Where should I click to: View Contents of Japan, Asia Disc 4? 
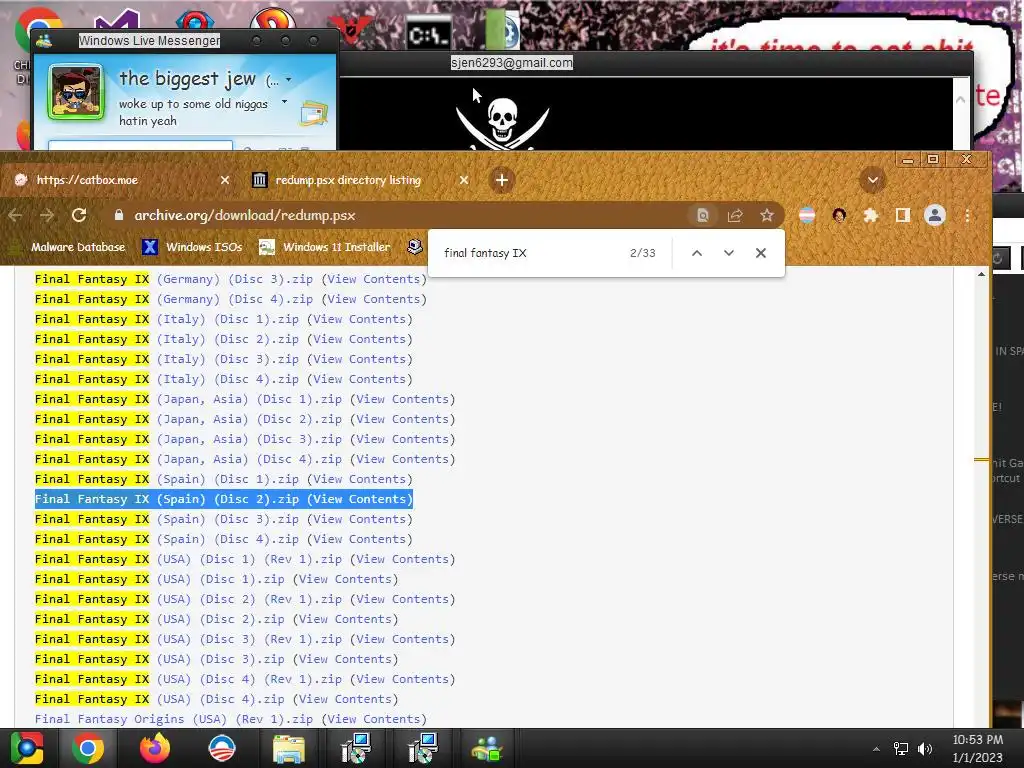pyautogui.click(x=403, y=459)
